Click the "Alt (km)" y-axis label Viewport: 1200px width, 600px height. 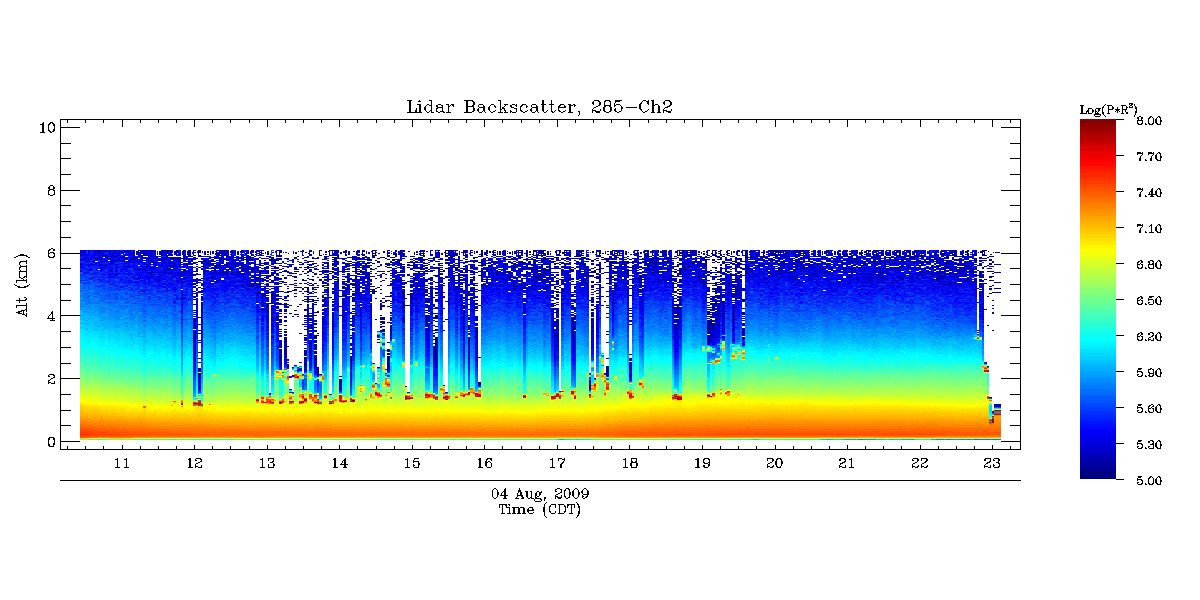click(22, 284)
